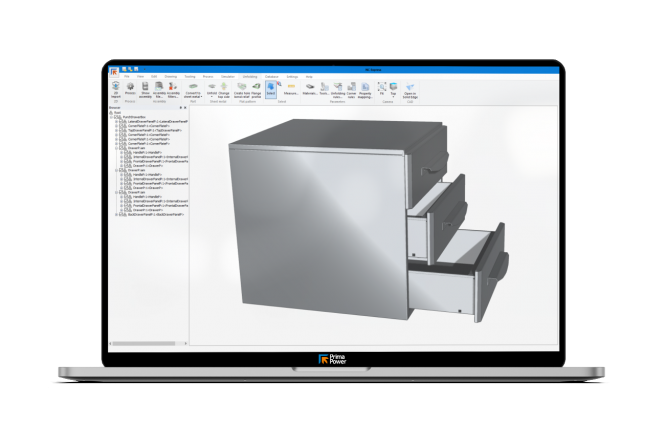Click the Fit view icon
This screenshot has width=665, height=436.
[383, 88]
